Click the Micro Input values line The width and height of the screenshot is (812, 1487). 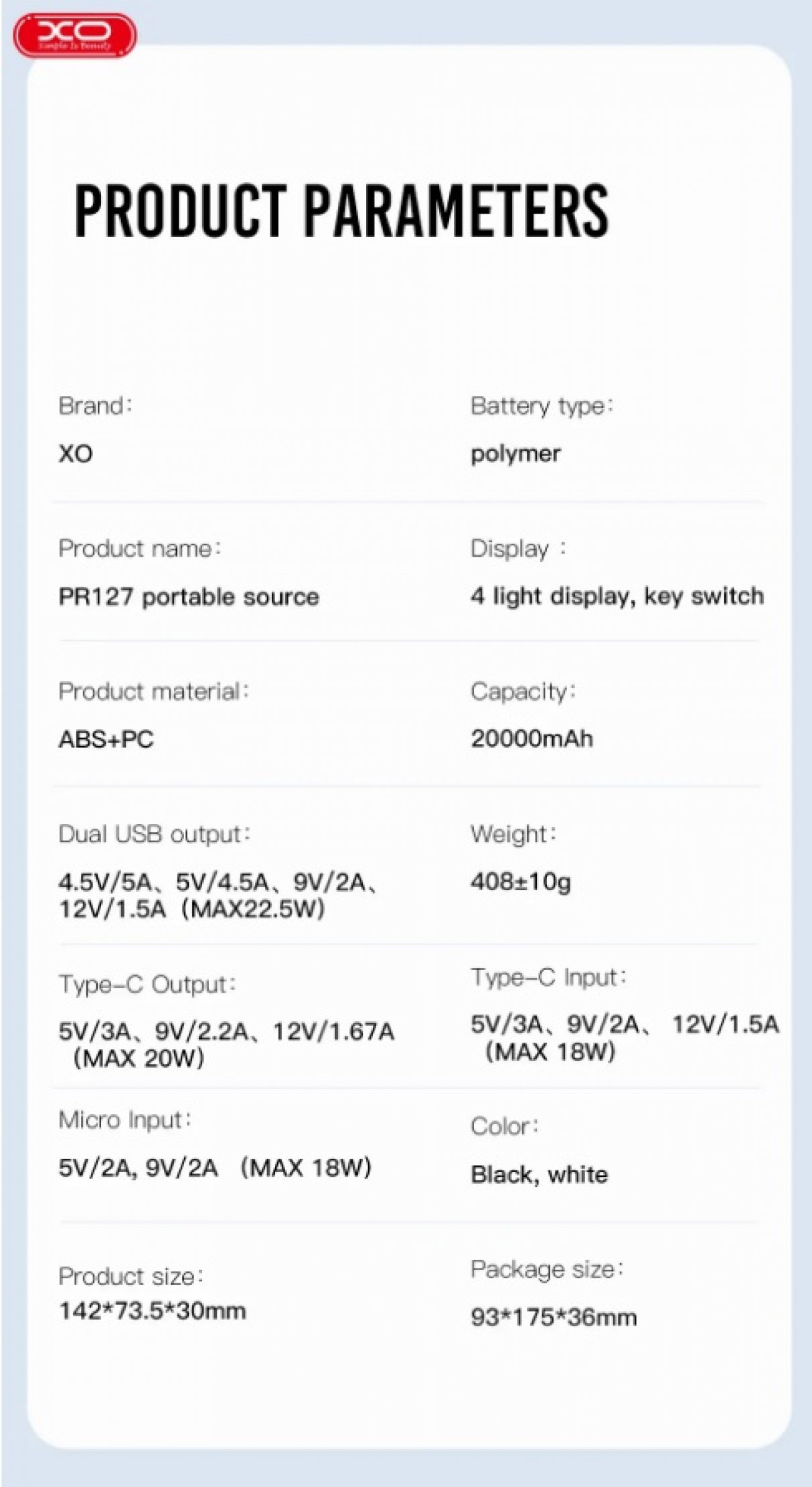click(214, 1168)
